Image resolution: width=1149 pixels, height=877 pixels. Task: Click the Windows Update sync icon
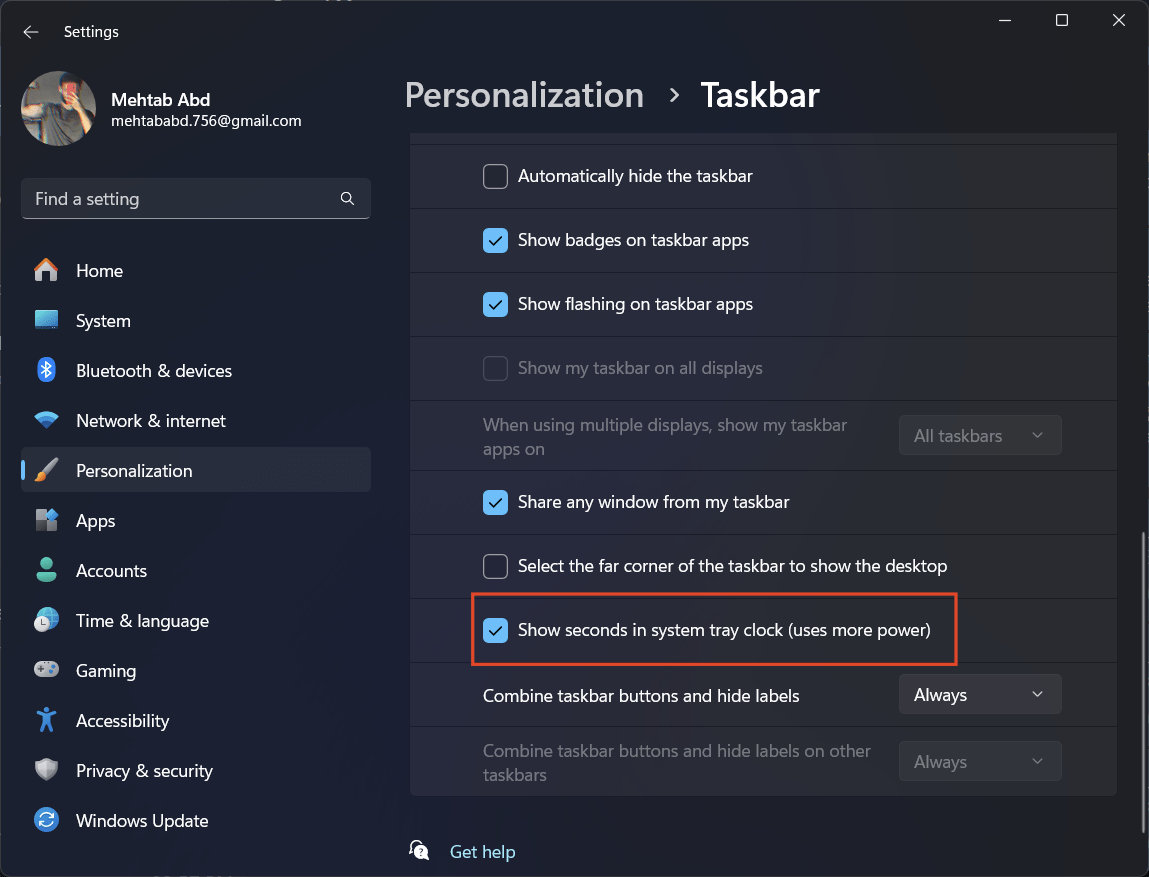(x=46, y=821)
